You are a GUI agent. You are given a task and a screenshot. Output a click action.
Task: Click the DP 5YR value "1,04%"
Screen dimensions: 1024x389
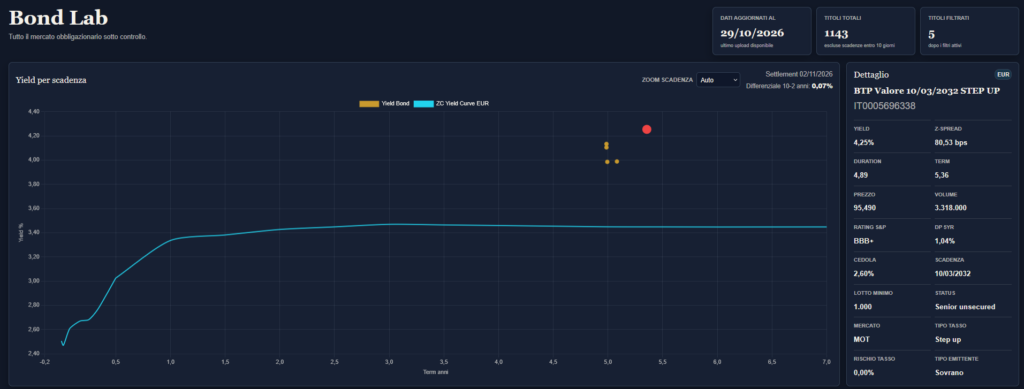coord(945,240)
